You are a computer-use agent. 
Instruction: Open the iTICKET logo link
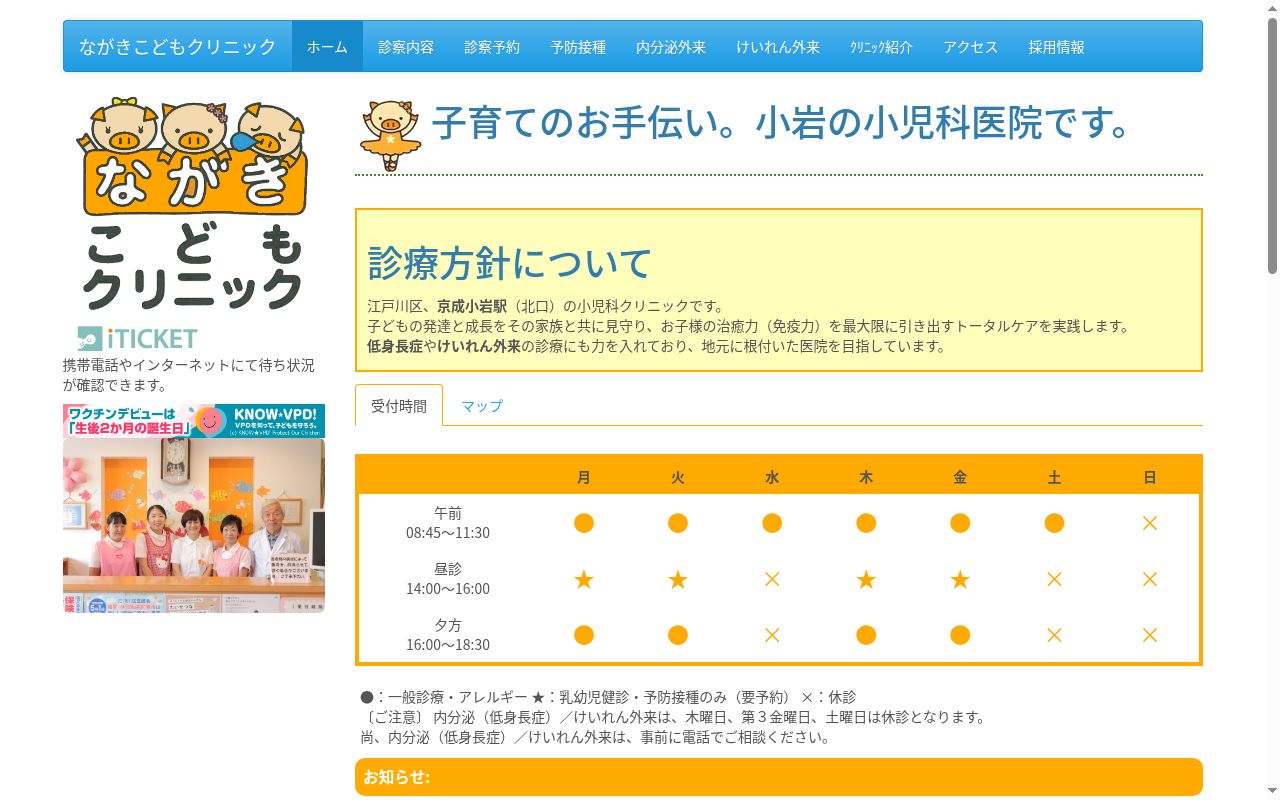coord(138,338)
